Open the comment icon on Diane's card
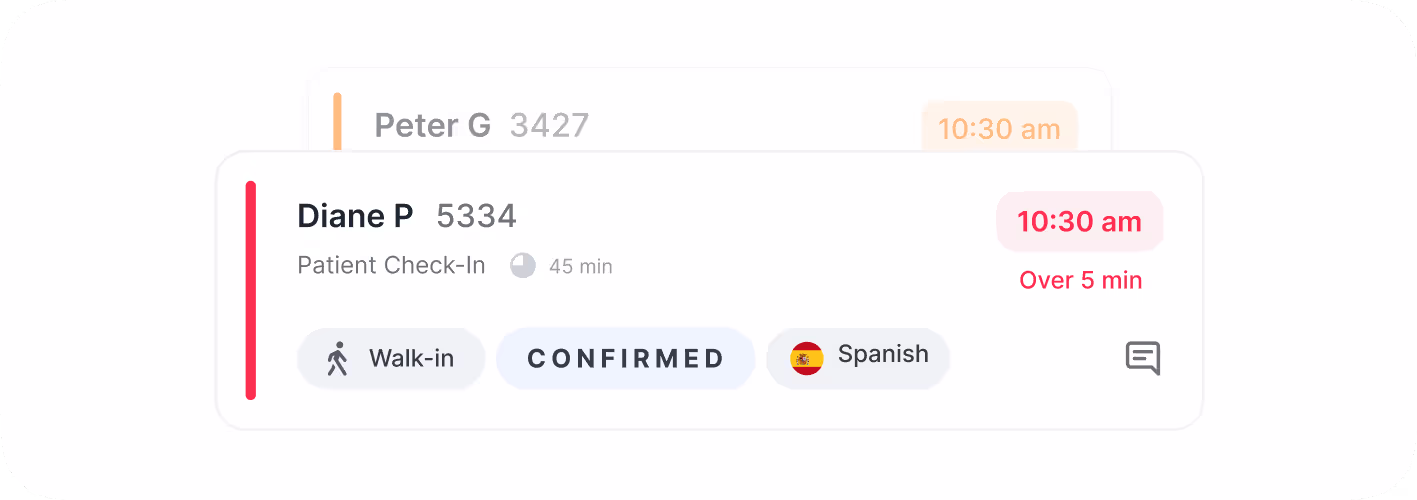This screenshot has height=500, width=1417. point(1142,358)
